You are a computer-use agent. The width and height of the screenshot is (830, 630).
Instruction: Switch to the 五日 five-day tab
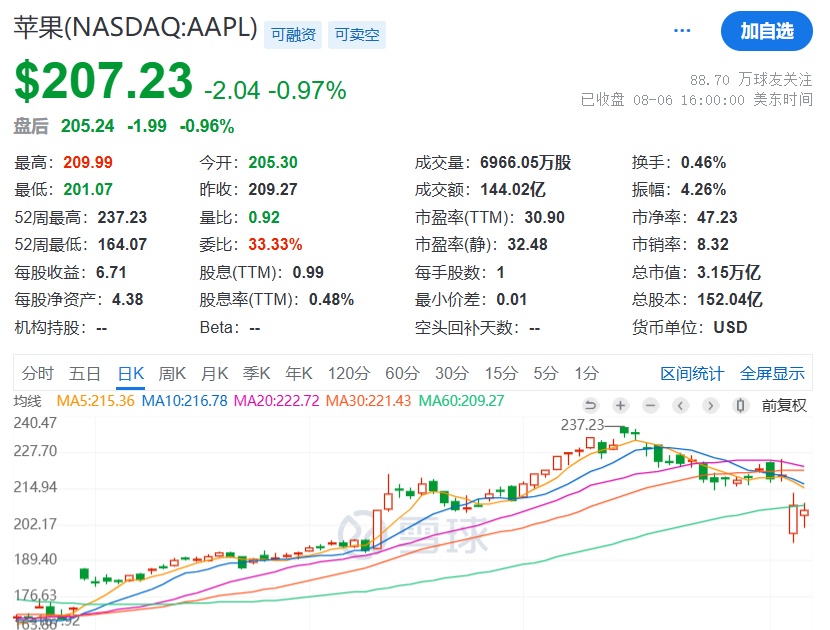coord(85,374)
